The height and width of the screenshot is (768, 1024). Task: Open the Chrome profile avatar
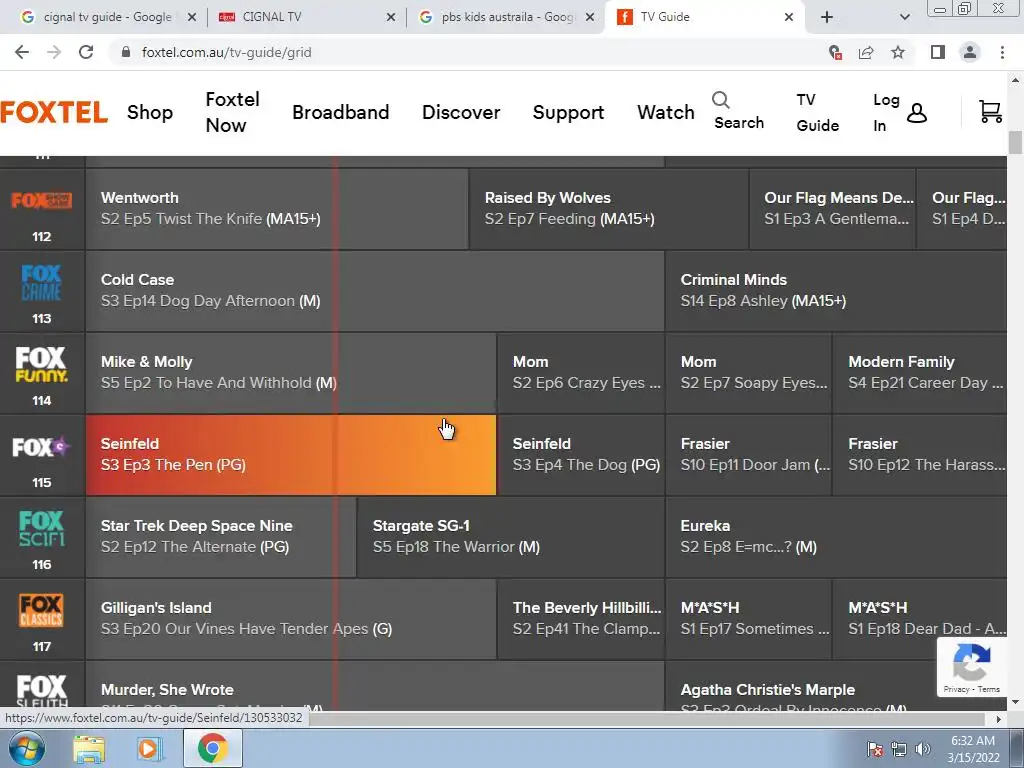(x=970, y=52)
